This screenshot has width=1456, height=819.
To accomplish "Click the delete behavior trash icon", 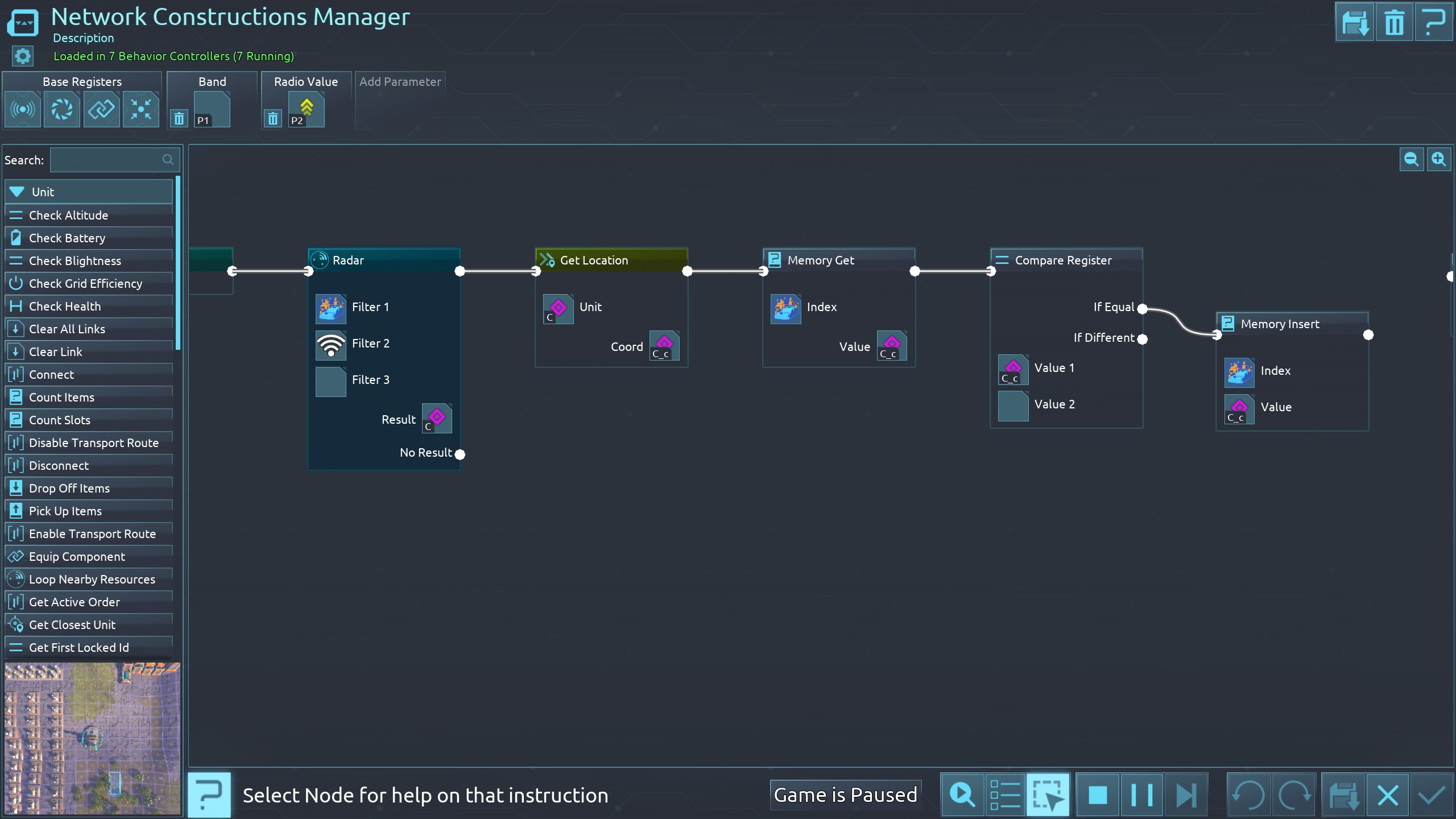I will pos(1394,23).
